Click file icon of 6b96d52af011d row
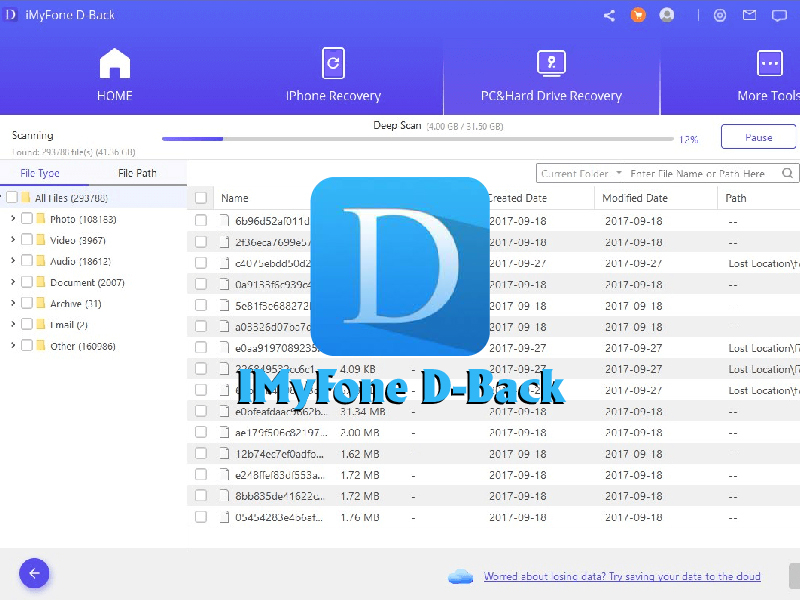 click(x=224, y=220)
